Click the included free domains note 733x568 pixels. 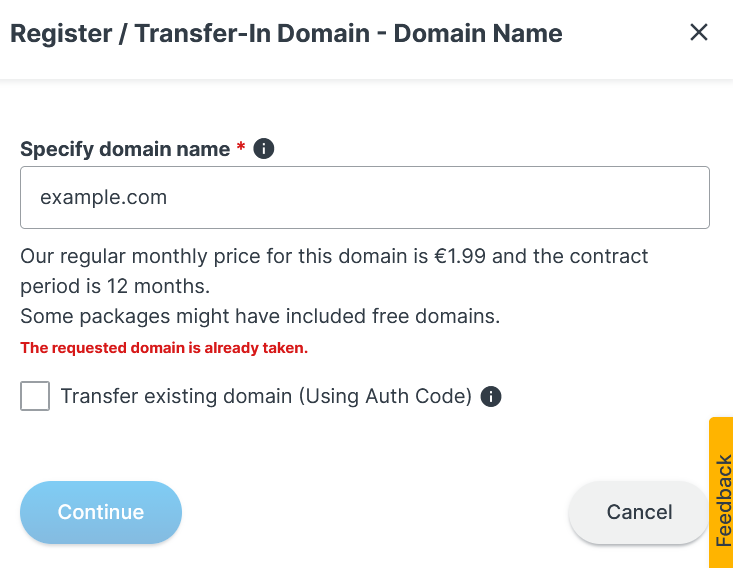click(x=260, y=316)
